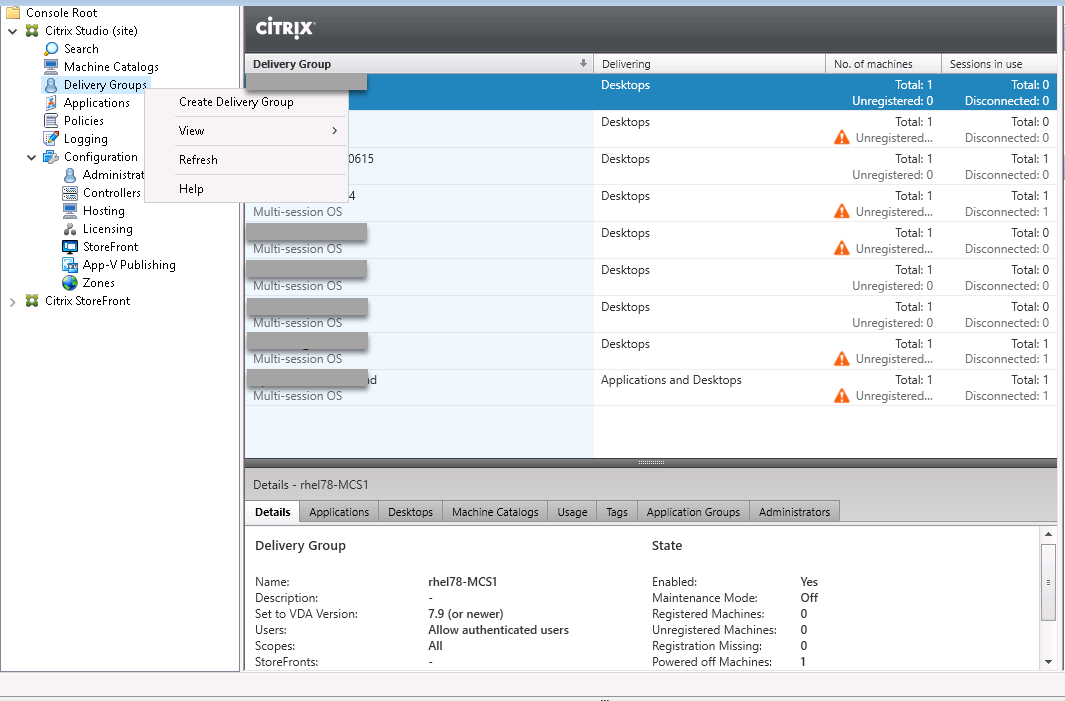This screenshot has height=701, width=1065.
Task: Click the Zones globe icon
Action: coord(70,283)
